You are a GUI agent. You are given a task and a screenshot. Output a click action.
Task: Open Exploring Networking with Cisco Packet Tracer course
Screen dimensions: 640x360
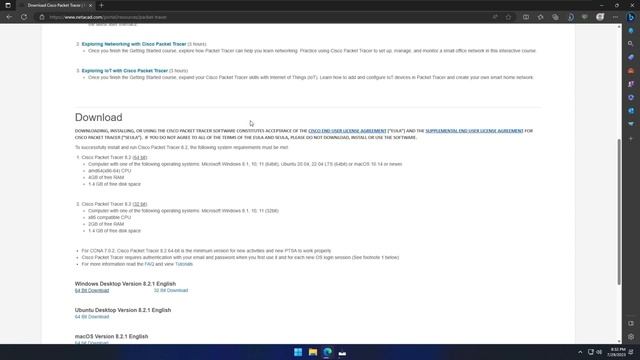(x=134, y=44)
